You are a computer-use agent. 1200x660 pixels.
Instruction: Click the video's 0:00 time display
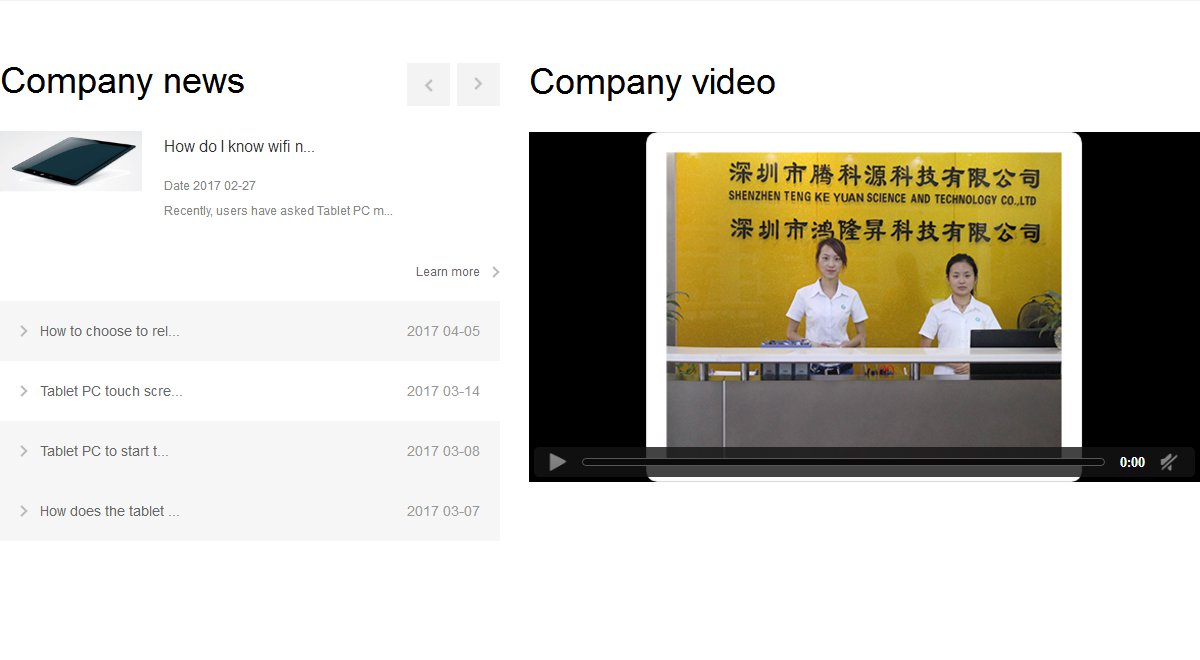click(1132, 462)
